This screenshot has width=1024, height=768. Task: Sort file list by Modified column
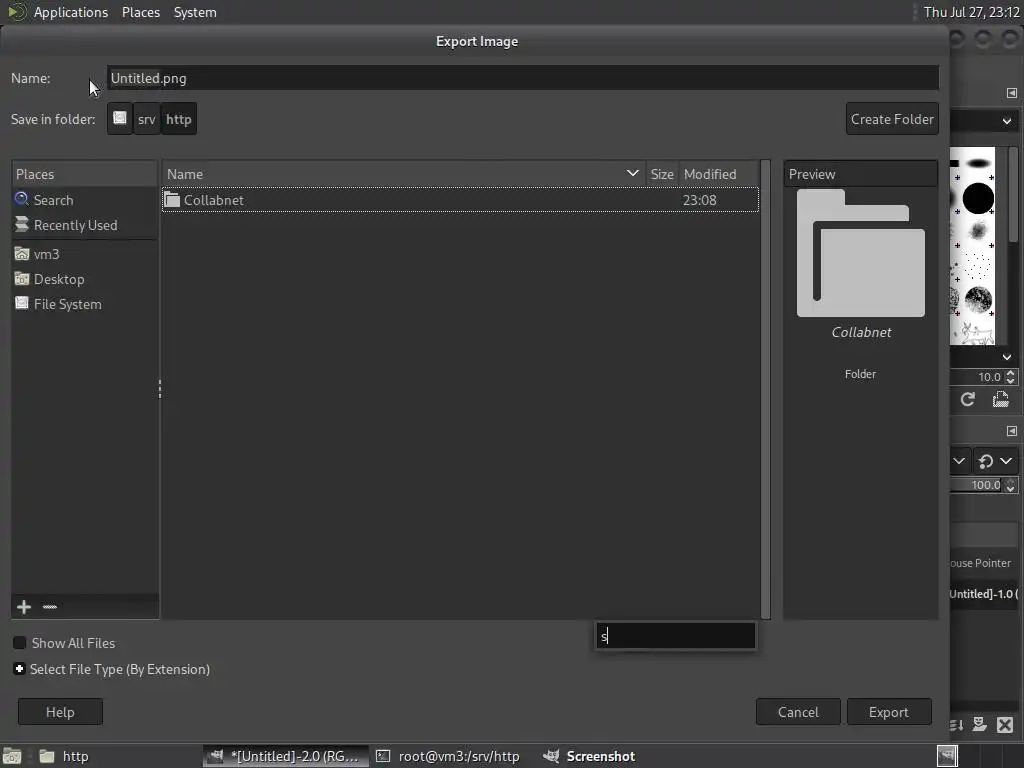coord(718,174)
